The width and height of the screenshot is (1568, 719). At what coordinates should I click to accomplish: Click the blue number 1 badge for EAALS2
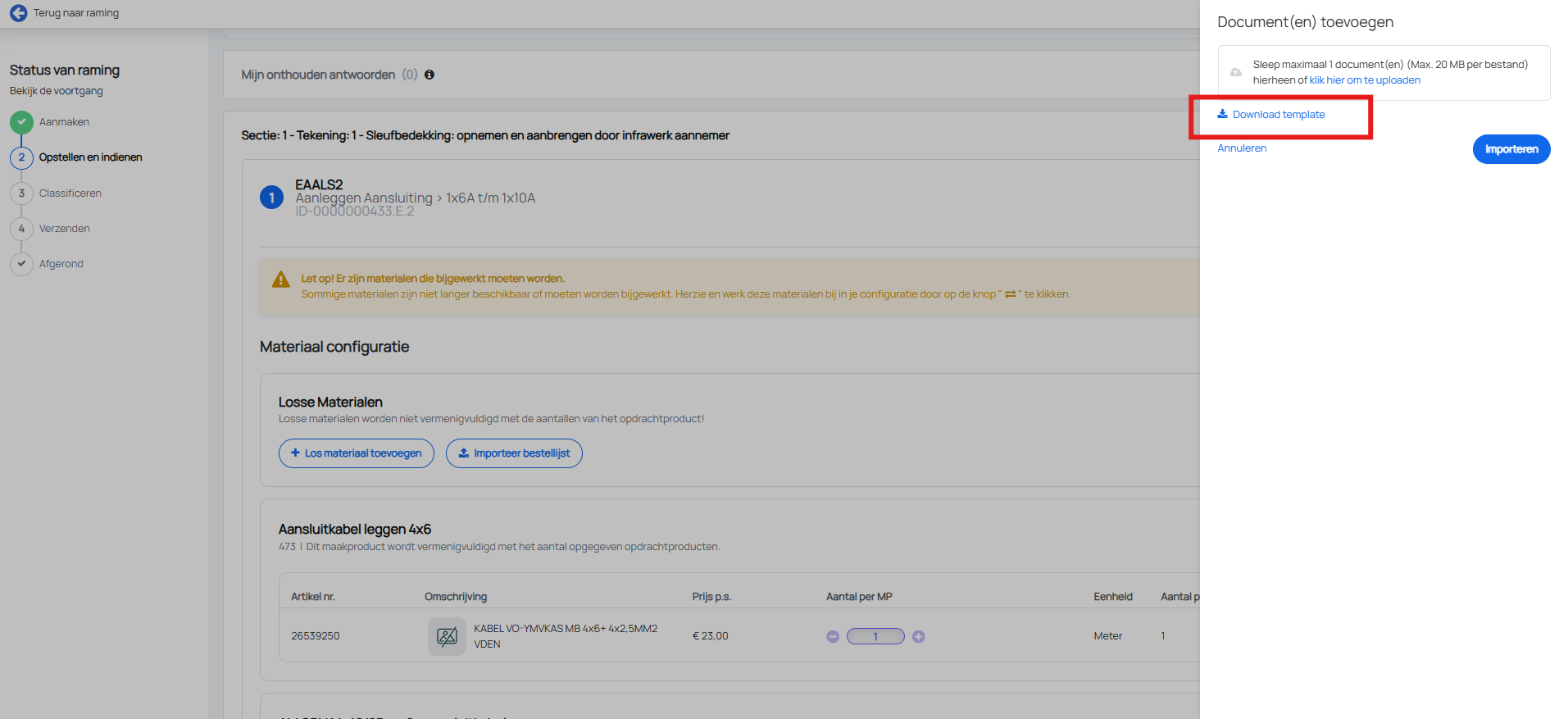click(271, 198)
